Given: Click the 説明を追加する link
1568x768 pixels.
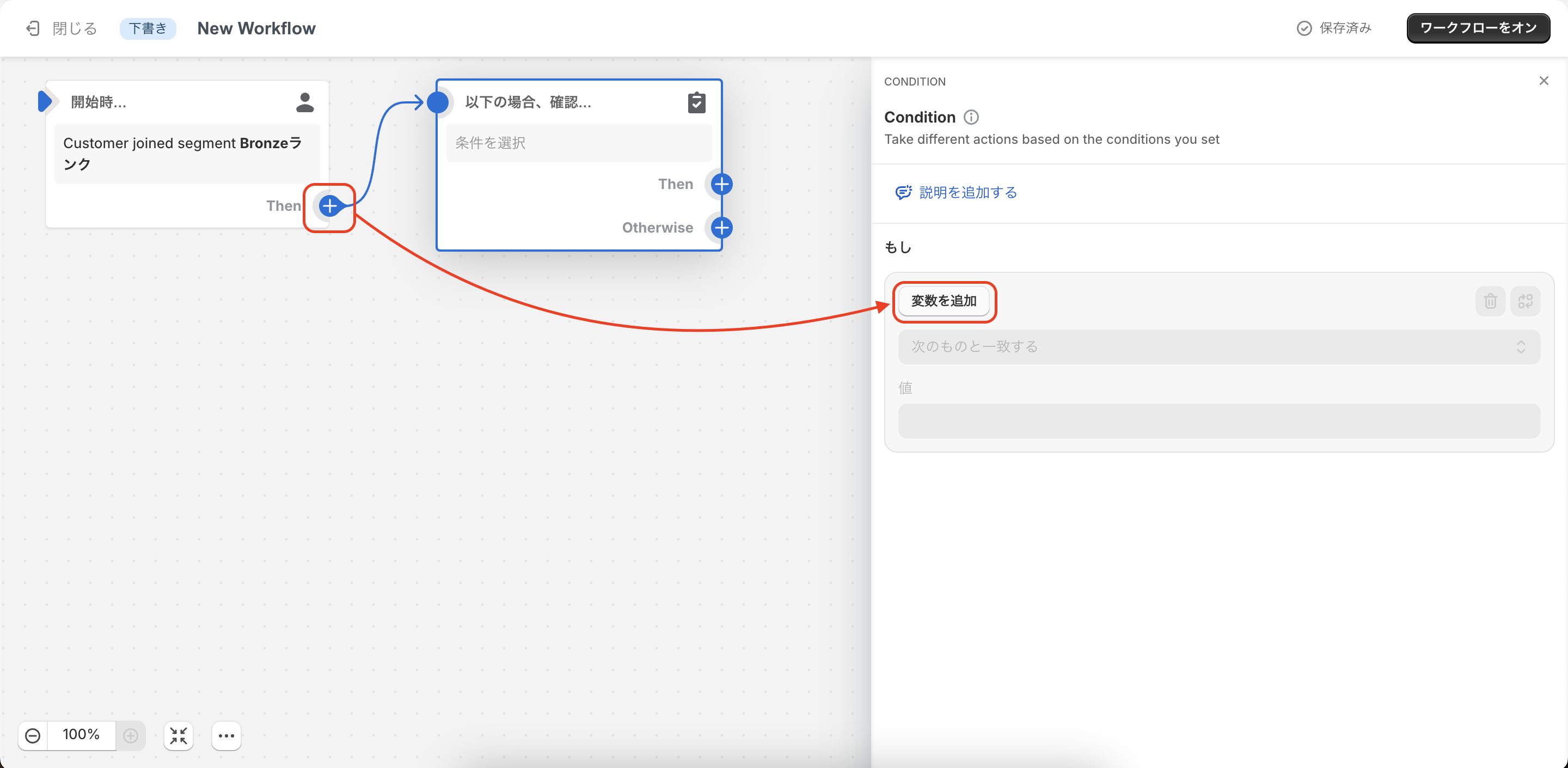Looking at the screenshot, I should click(968, 192).
